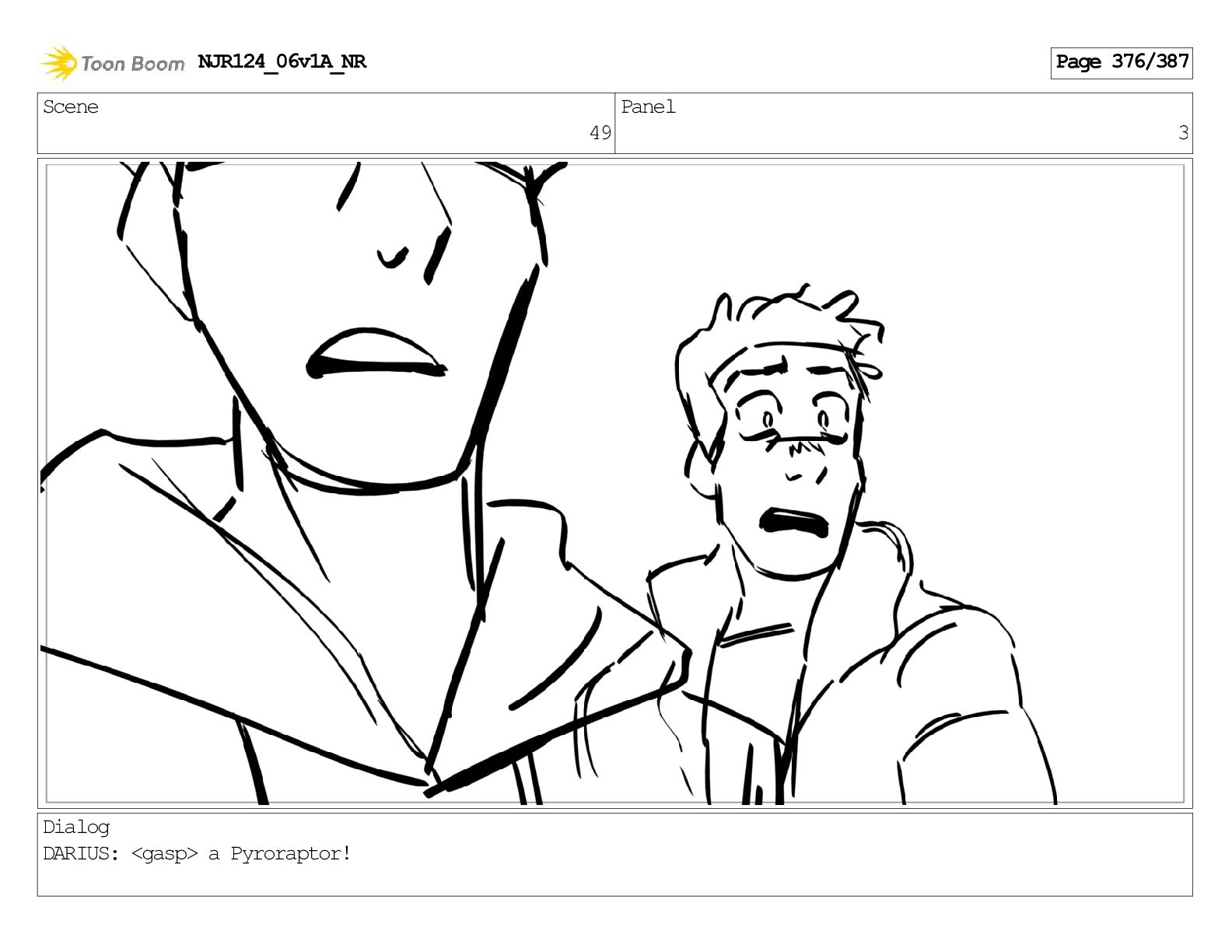This screenshot has height=952, width=1232.
Task: Select the file name NJR124_06v1A_NR
Action: coord(282,61)
